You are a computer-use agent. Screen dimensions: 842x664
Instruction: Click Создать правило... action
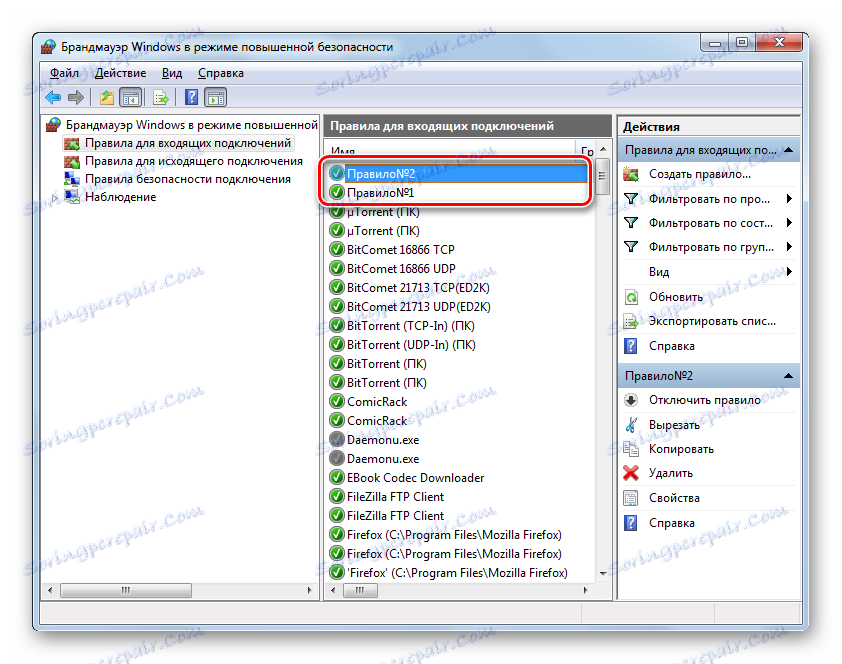click(700, 174)
